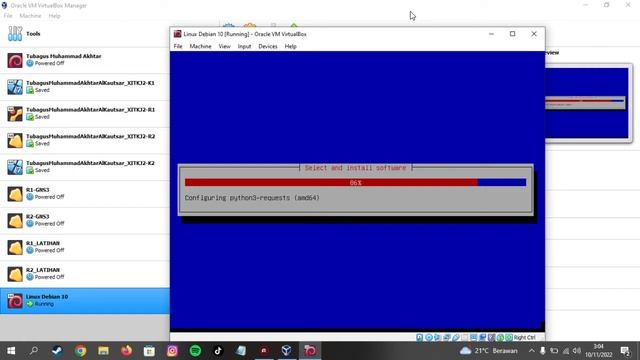Open the File menu in VirtualBox Manager
Image resolution: width=640 pixels, height=360 pixels.
(x=8, y=16)
